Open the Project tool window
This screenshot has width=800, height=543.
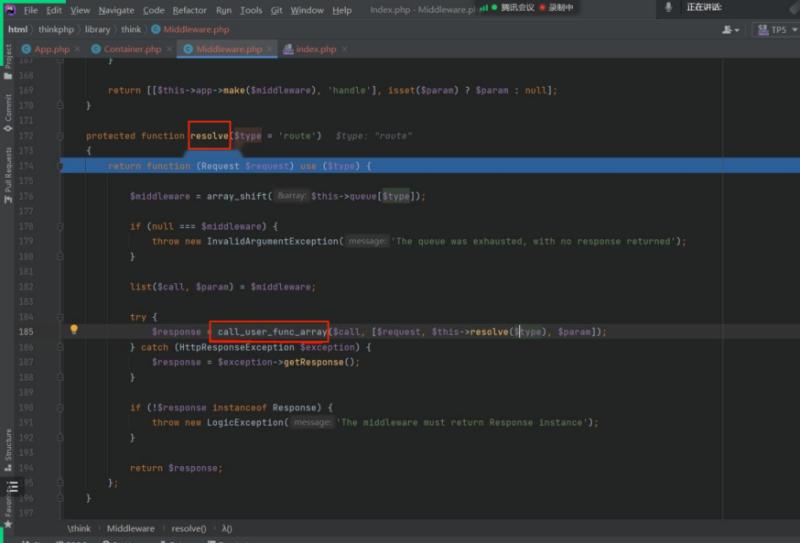click(x=8, y=62)
